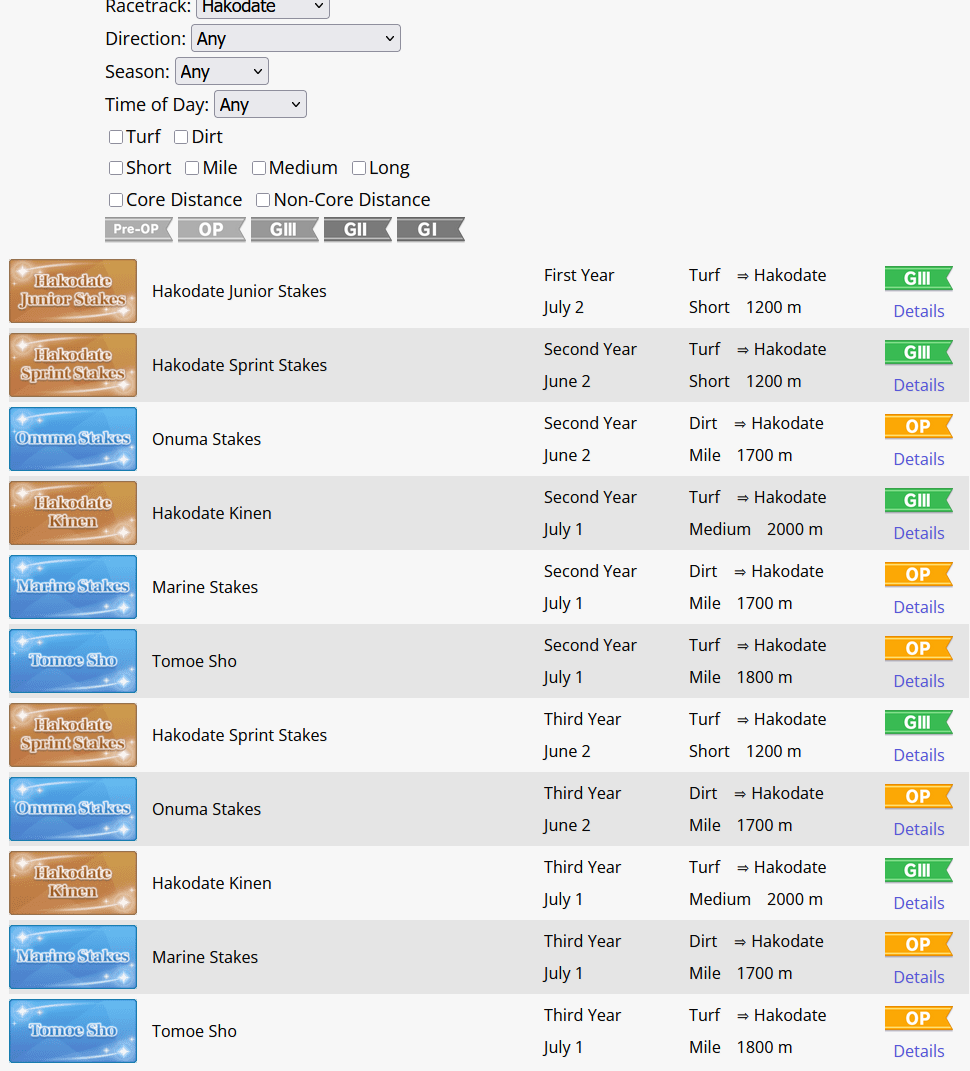Click OP badge on Third Year Marine Stakes
Screen dimensions: 970x1071
[x=919, y=944]
